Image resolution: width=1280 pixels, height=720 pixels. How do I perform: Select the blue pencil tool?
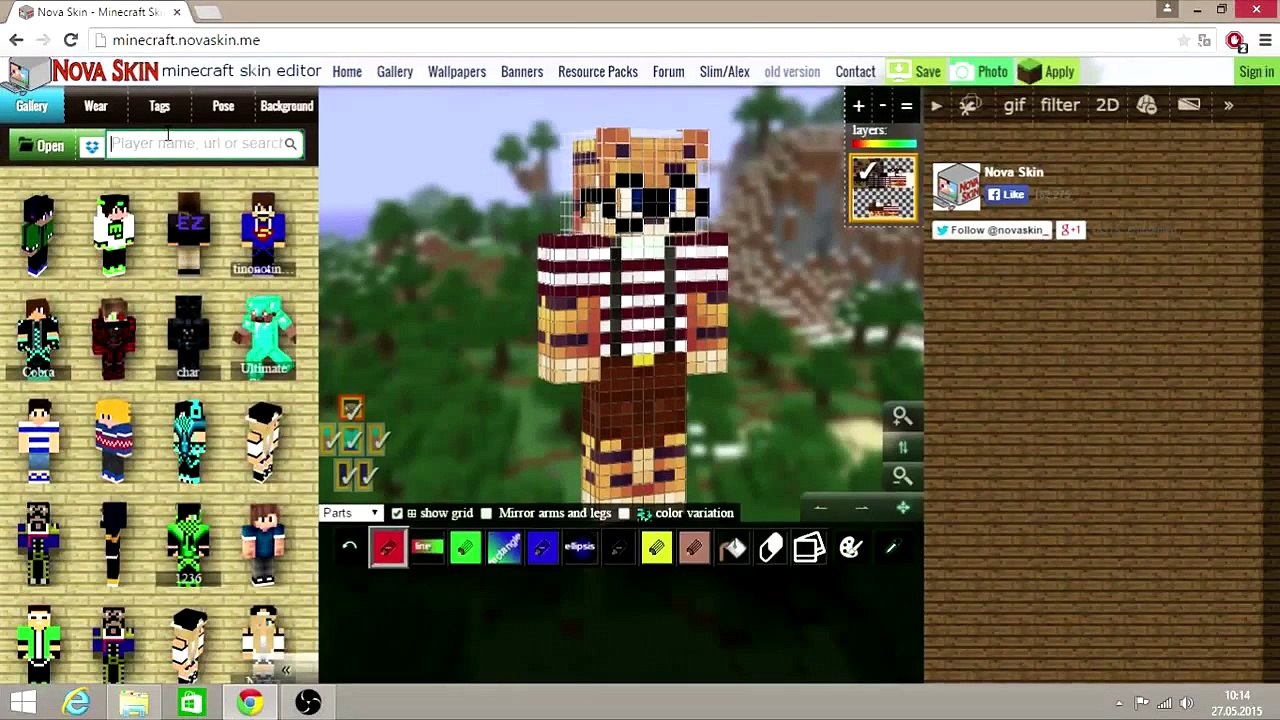[x=542, y=547]
